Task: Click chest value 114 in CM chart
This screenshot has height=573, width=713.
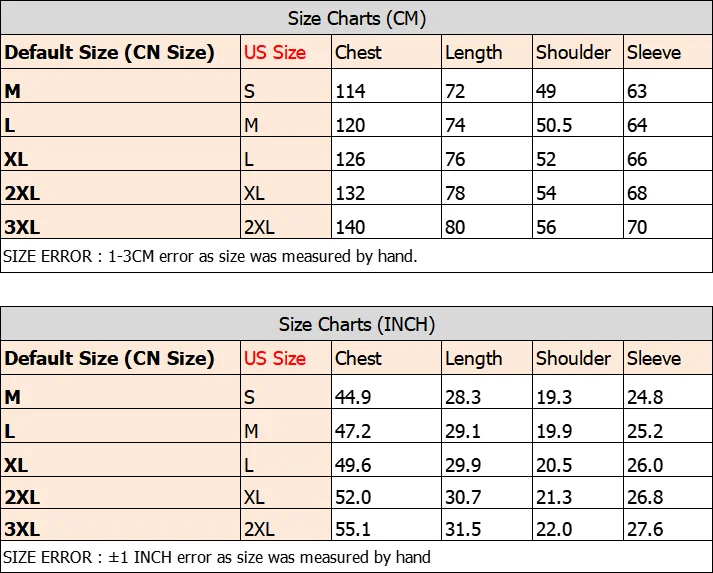Action: (x=350, y=91)
